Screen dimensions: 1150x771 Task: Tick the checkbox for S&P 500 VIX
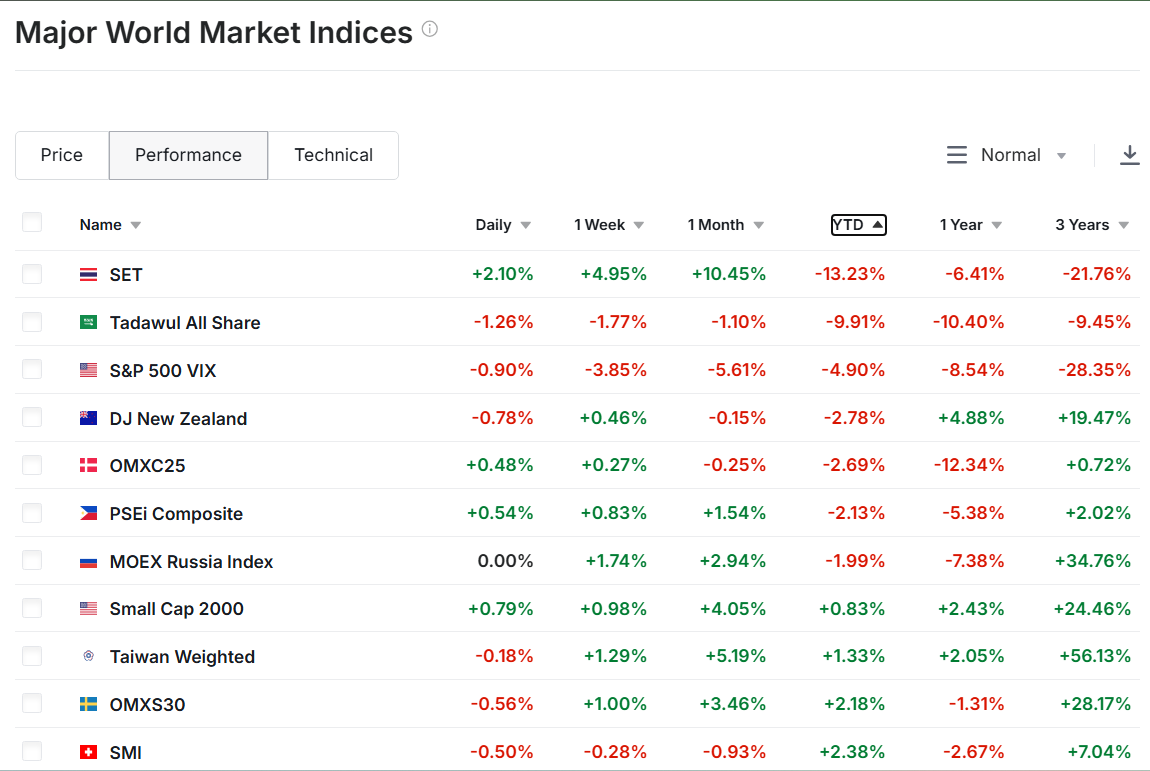tap(32, 369)
